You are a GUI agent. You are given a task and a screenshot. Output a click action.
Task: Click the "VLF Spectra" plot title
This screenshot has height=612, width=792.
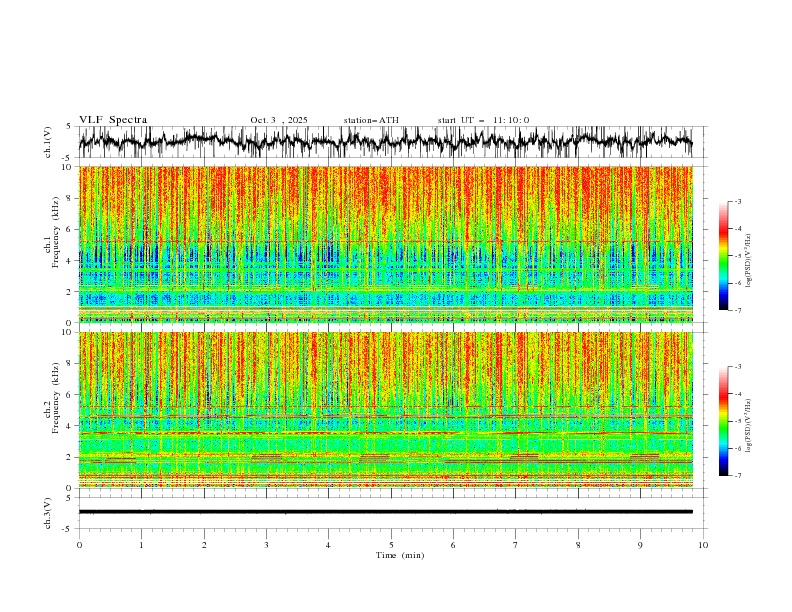pyautogui.click(x=113, y=120)
